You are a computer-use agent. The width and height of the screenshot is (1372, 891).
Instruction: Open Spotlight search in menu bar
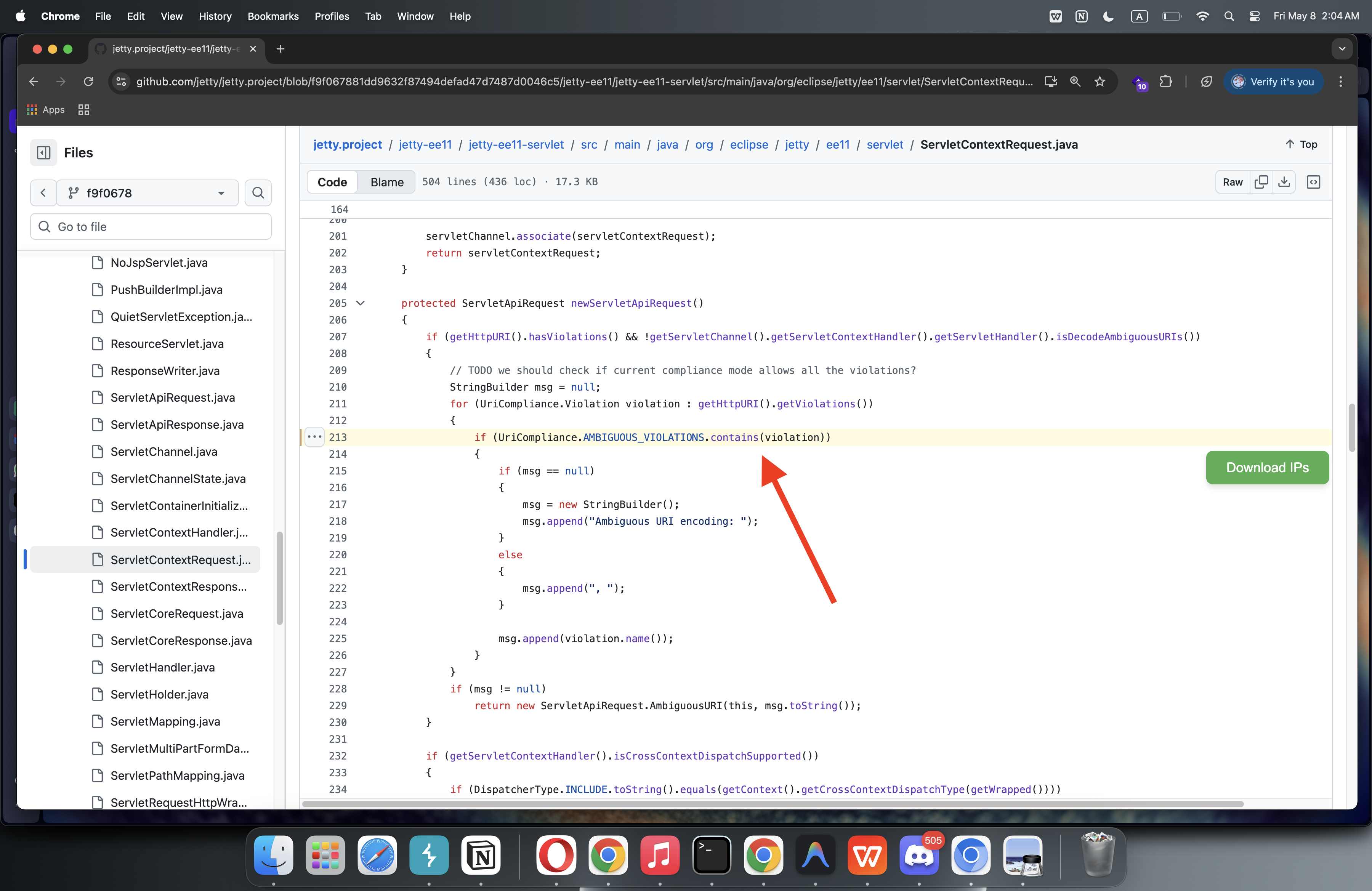tap(1228, 16)
